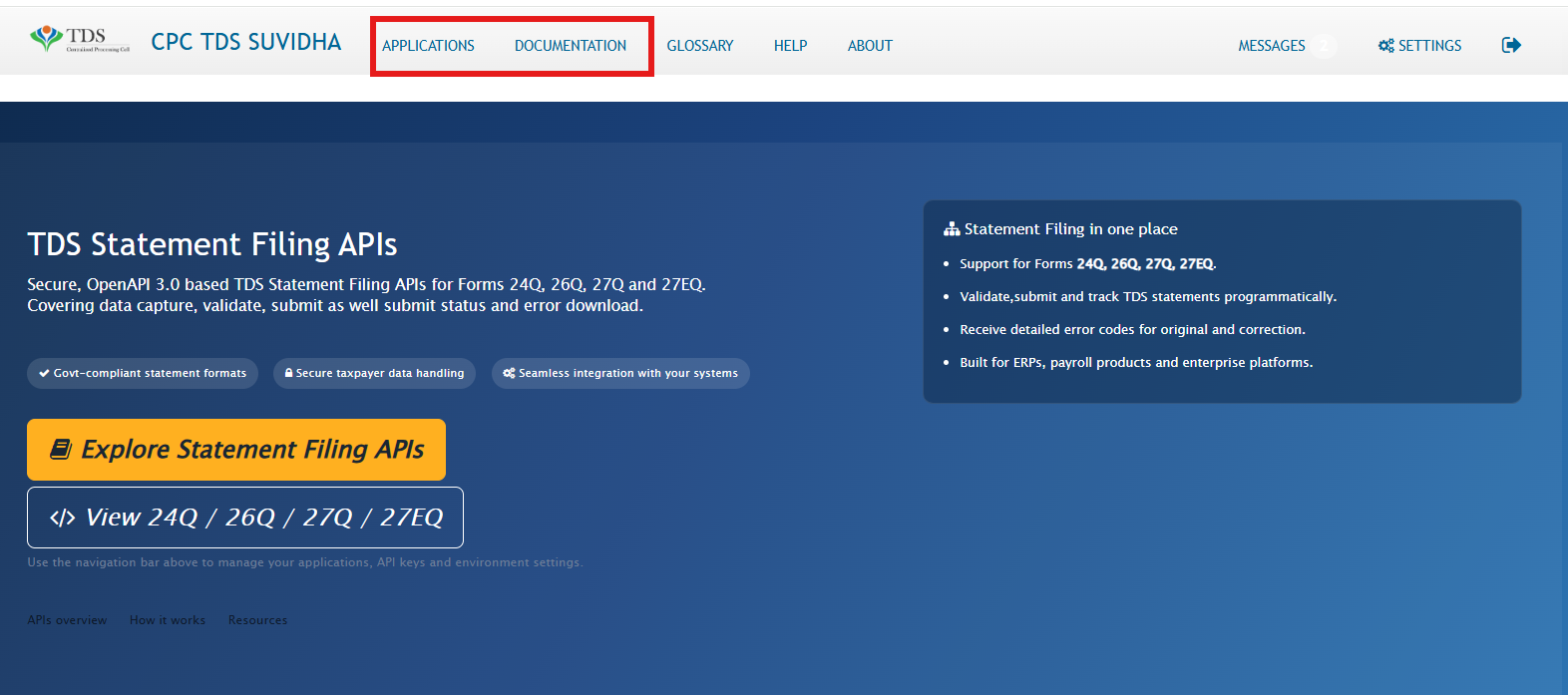This screenshot has width=1568, height=695.
Task: Open the Help menu item
Action: (x=791, y=46)
